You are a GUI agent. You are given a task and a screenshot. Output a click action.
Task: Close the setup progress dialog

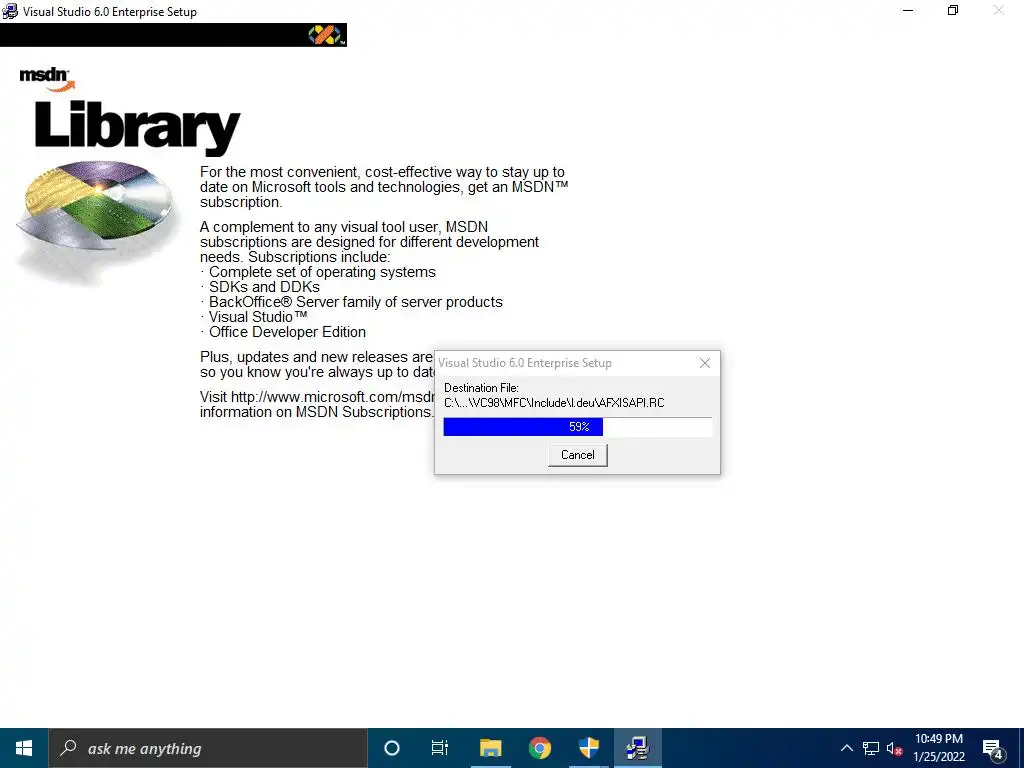[x=705, y=363]
